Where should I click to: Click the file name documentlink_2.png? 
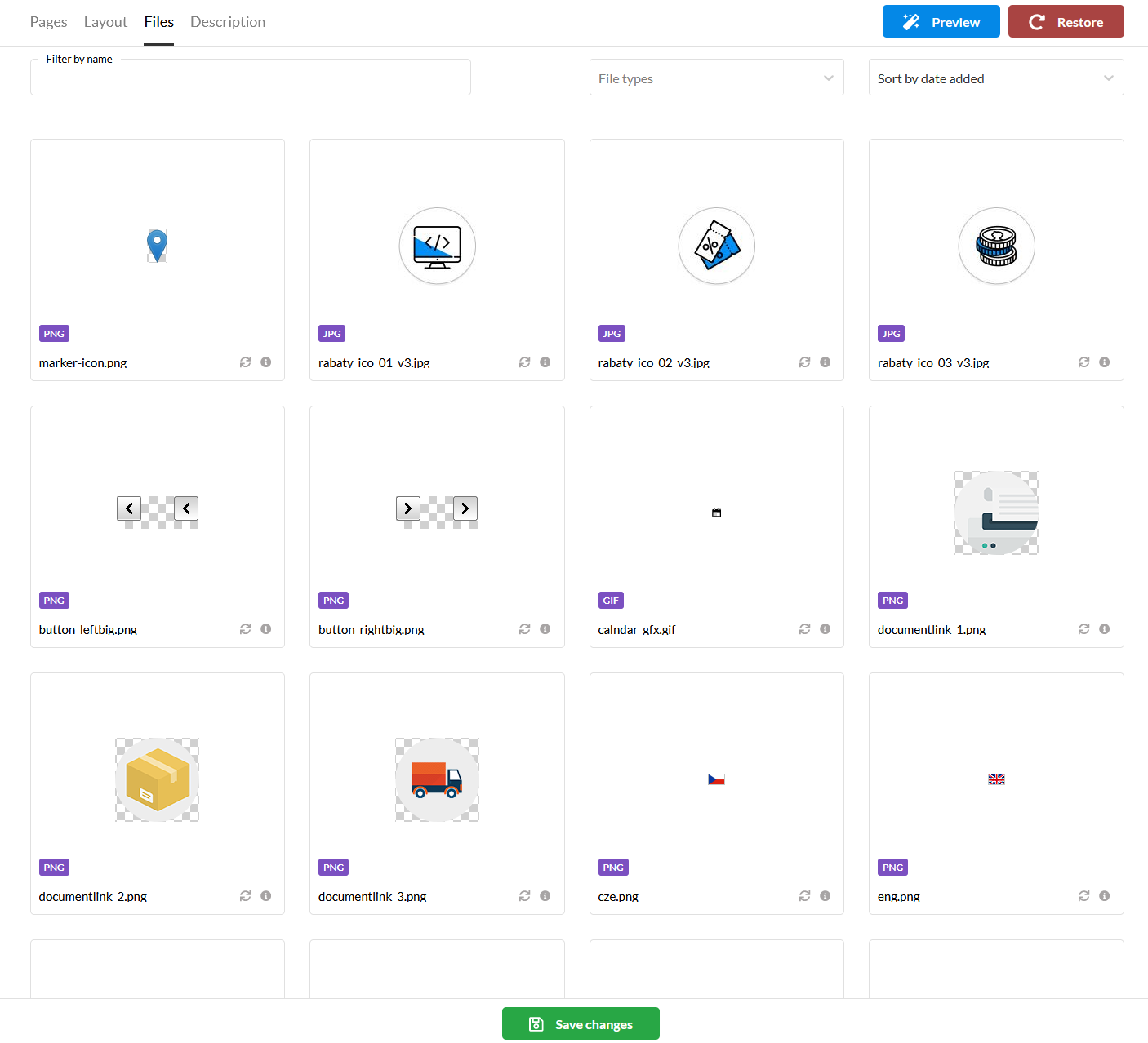[93, 896]
